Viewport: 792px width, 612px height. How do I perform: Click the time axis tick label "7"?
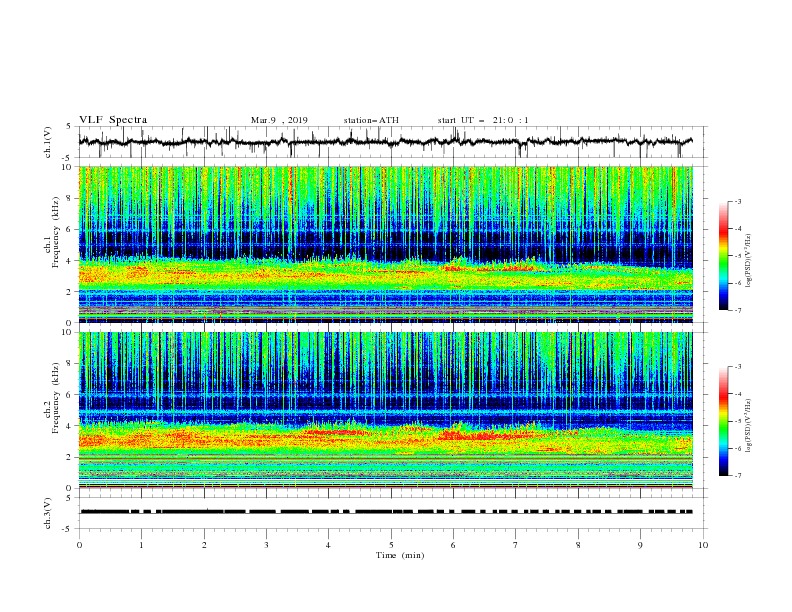(x=516, y=545)
